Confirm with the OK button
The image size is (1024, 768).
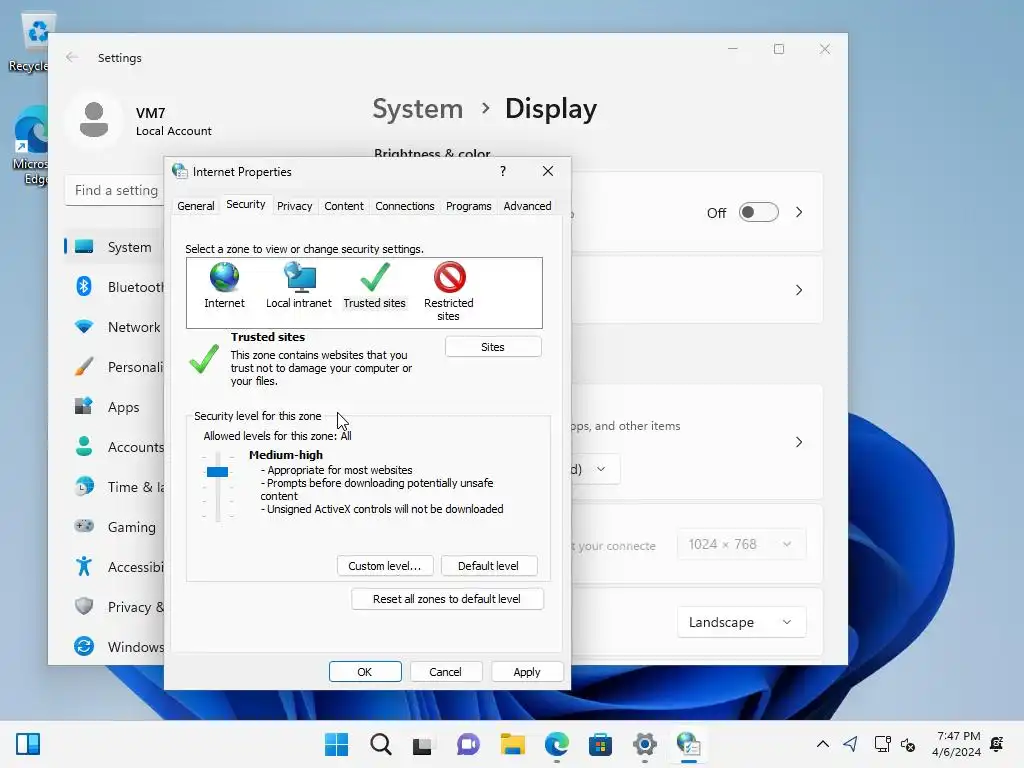[x=364, y=671]
